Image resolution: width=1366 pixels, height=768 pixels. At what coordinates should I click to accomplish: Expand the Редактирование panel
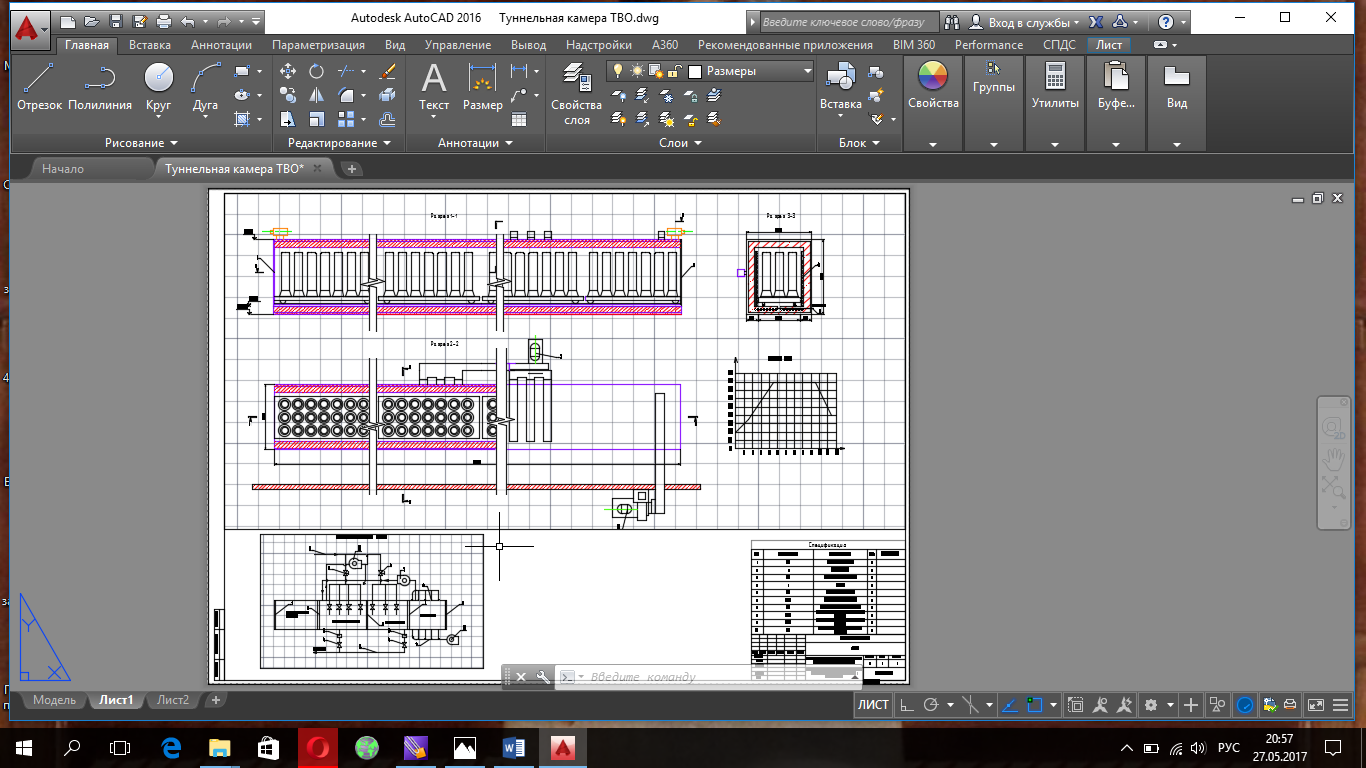pyautogui.click(x=339, y=143)
